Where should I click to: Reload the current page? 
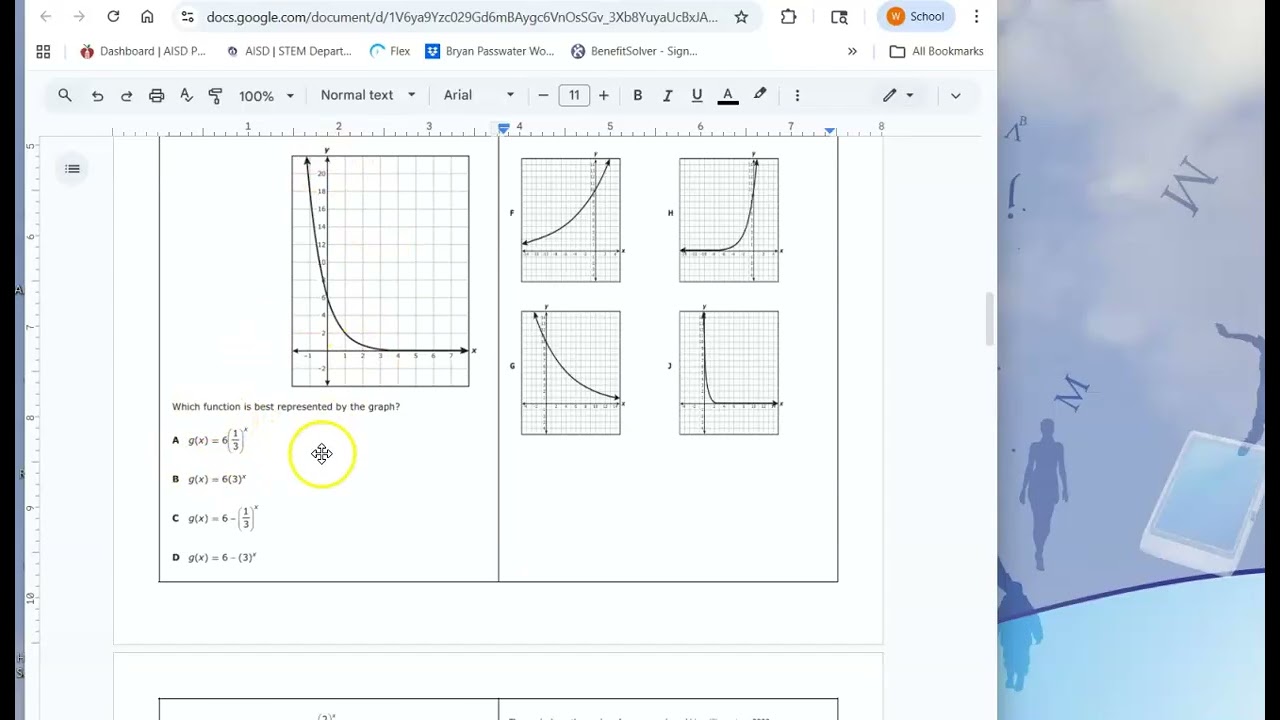coord(113,17)
